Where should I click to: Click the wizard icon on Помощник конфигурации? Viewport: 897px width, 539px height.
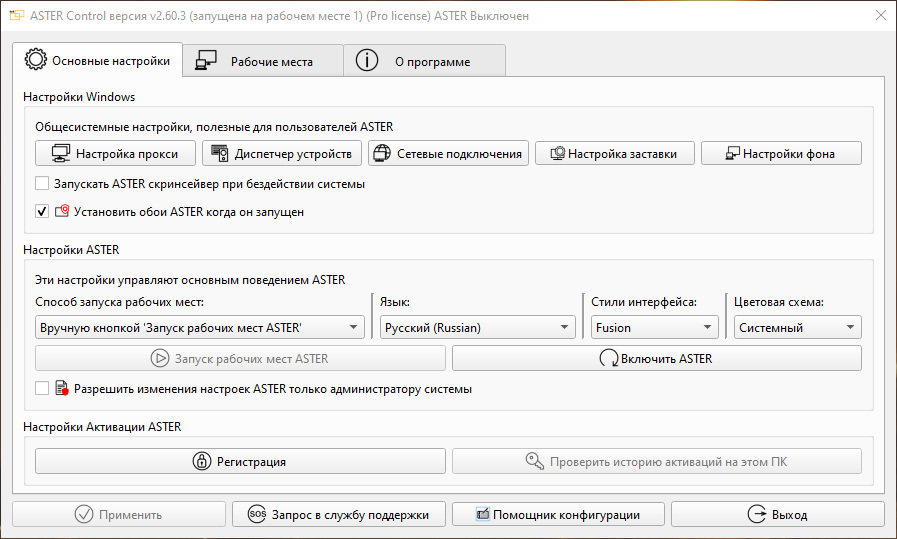[483, 514]
